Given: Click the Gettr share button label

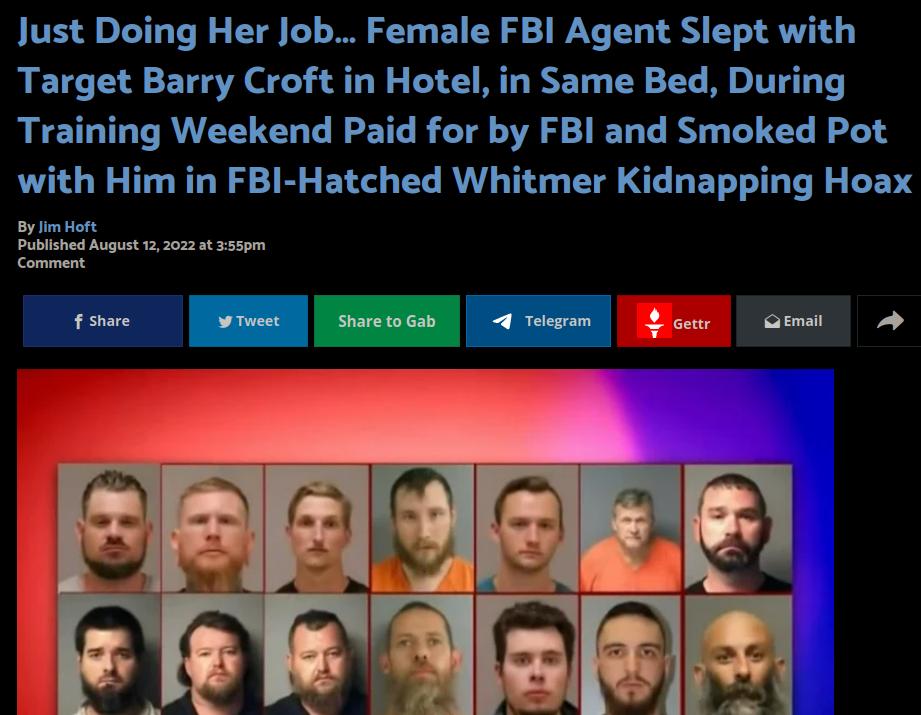Looking at the screenshot, I should (x=691, y=324).
